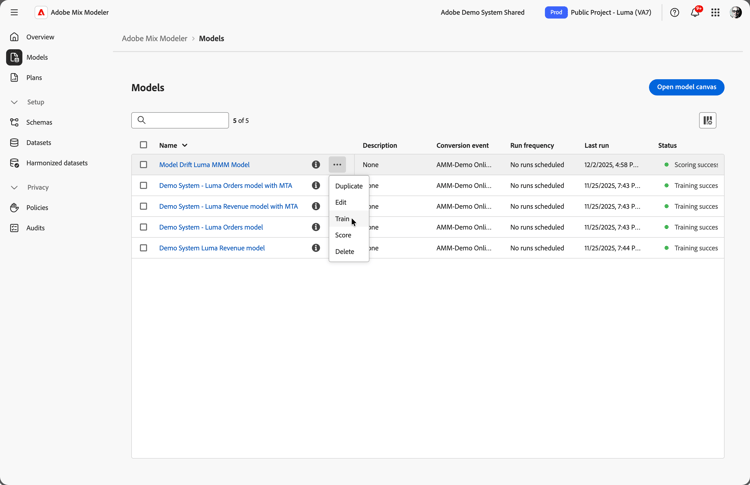Collapse the Setup section
This screenshot has width=750, height=485.
(x=14, y=102)
